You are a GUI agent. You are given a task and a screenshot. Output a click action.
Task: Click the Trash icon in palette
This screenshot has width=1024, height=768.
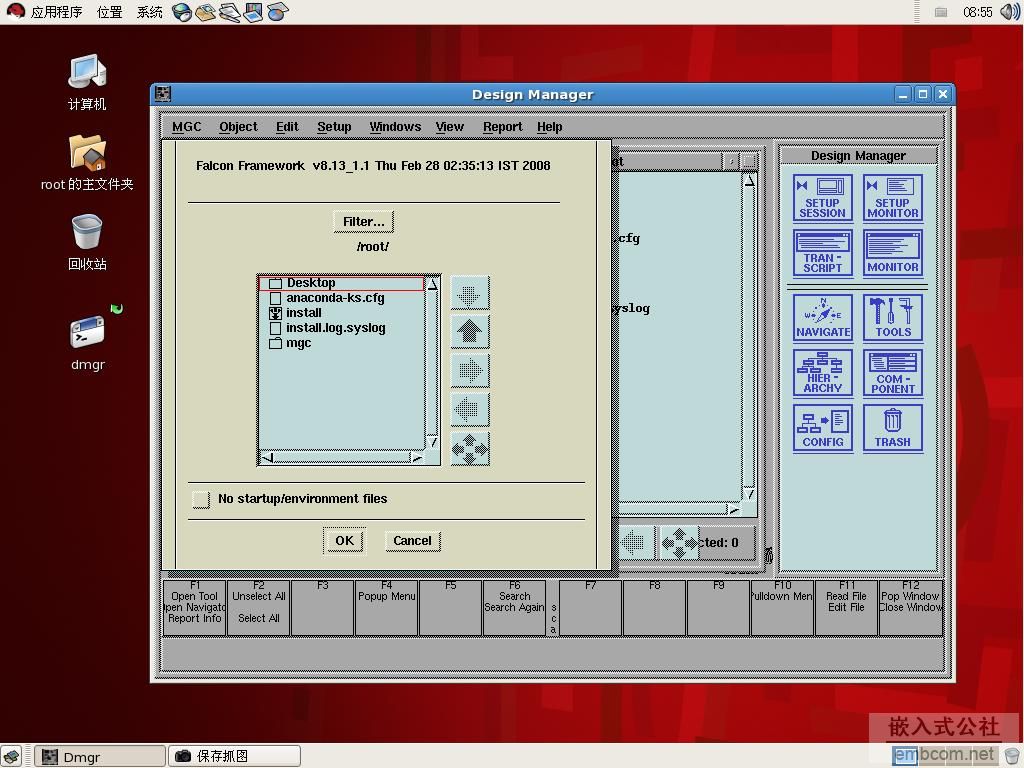(892, 427)
